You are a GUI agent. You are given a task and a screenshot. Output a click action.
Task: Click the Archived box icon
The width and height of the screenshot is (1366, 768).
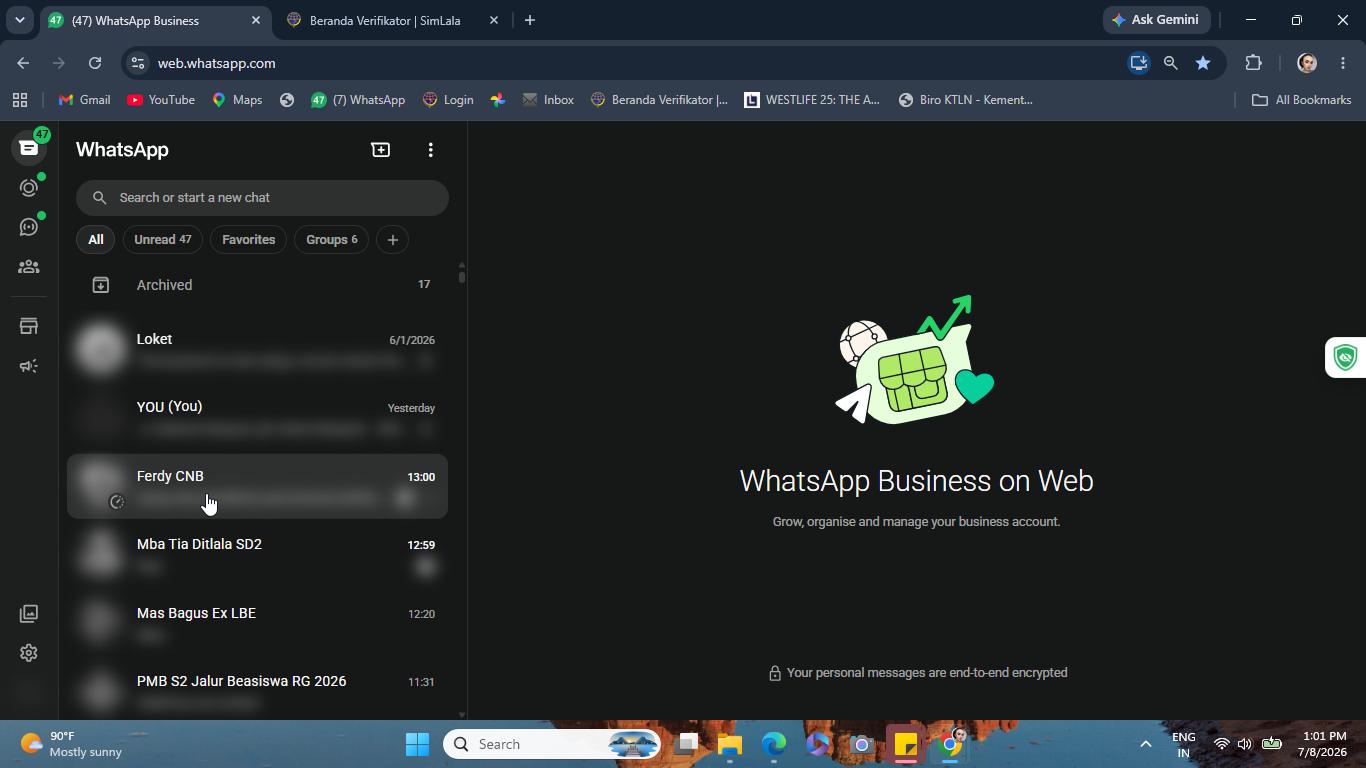coord(101,285)
